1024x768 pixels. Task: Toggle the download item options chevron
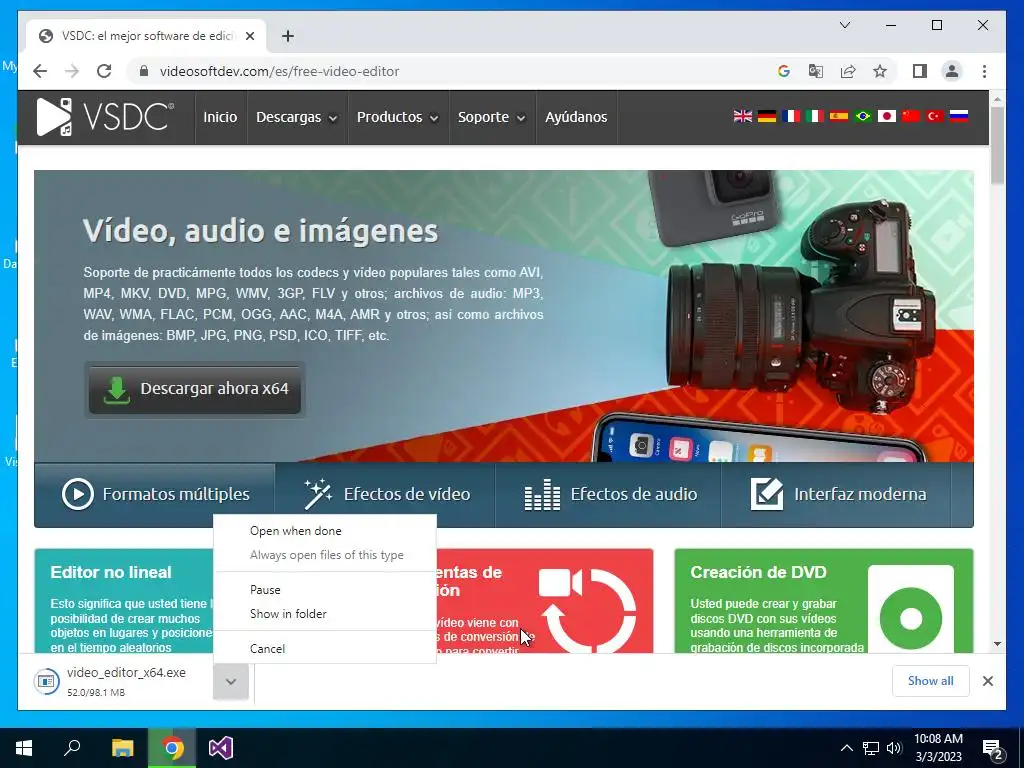231,681
